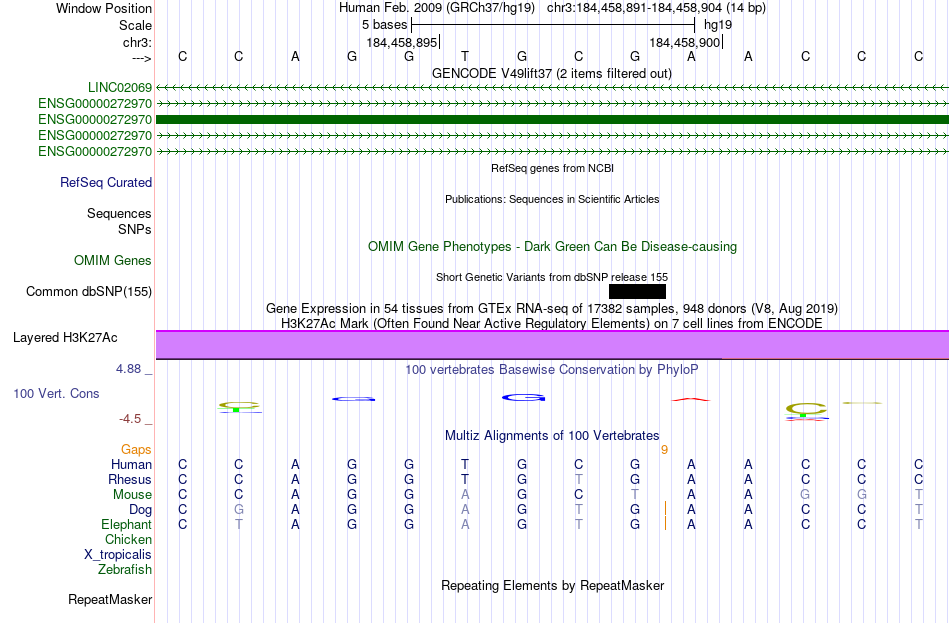Open Publications: Sequences in Scientific Articles title
The image size is (950, 623).
coord(552,199)
